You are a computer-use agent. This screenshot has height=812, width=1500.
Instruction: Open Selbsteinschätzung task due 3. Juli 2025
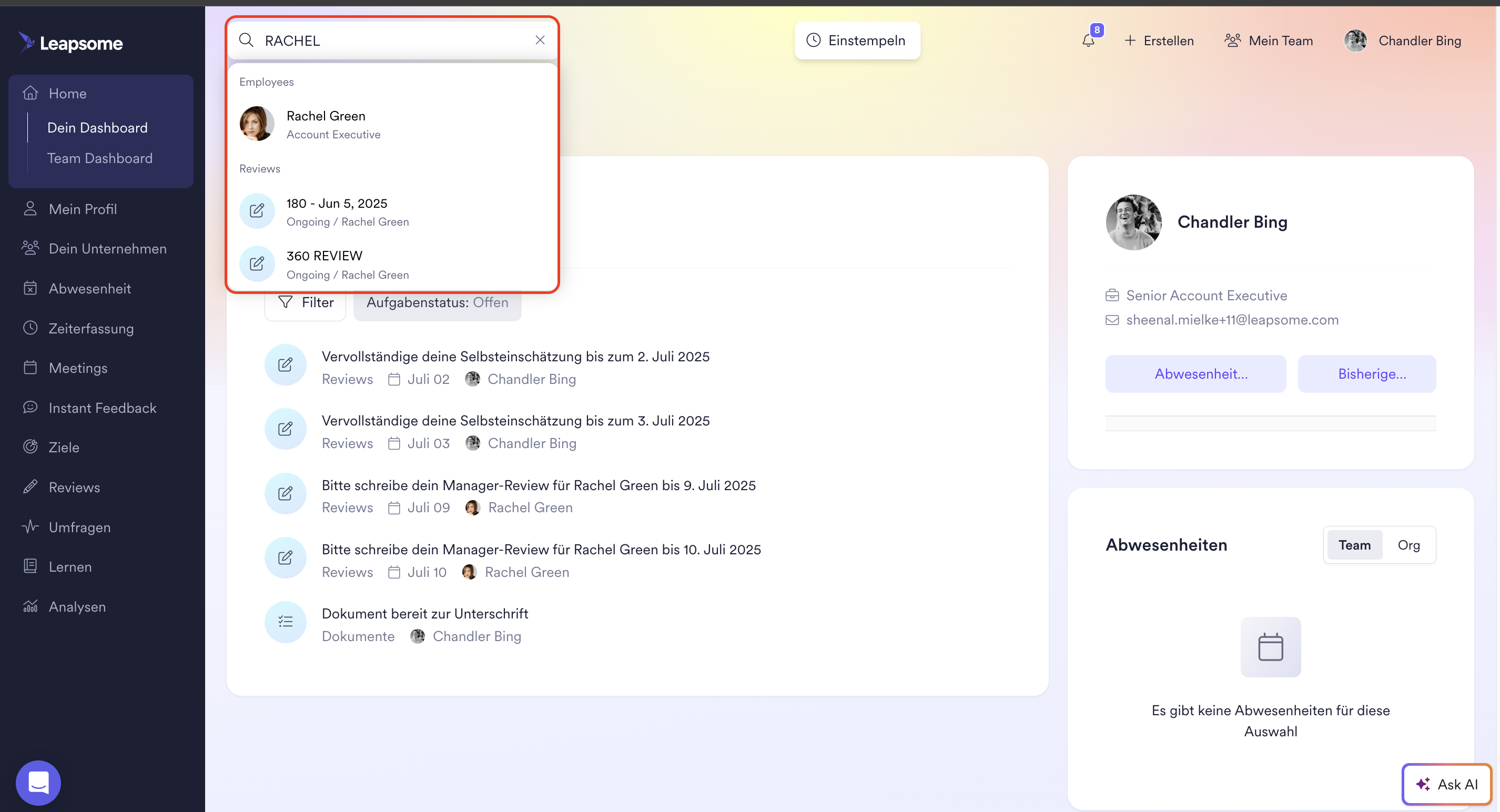pyautogui.click(x=515, y=420)
